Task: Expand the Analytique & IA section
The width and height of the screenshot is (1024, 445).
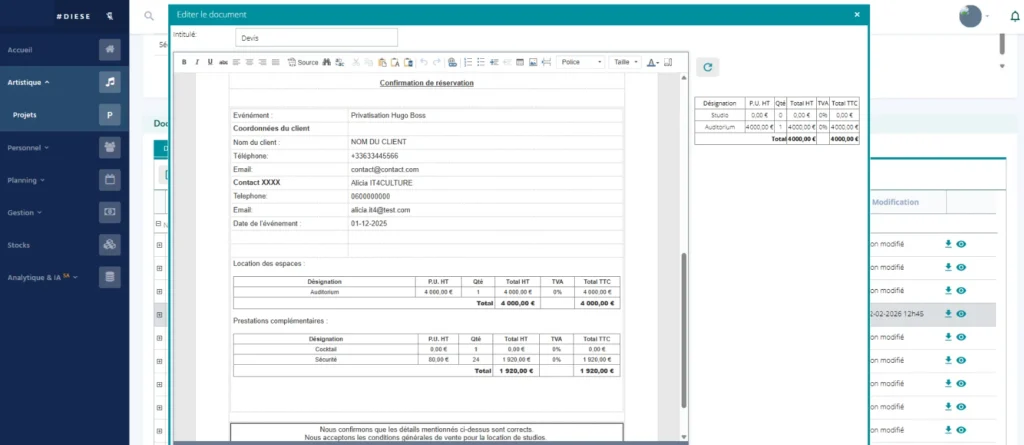Action: (x=42, y=277)
